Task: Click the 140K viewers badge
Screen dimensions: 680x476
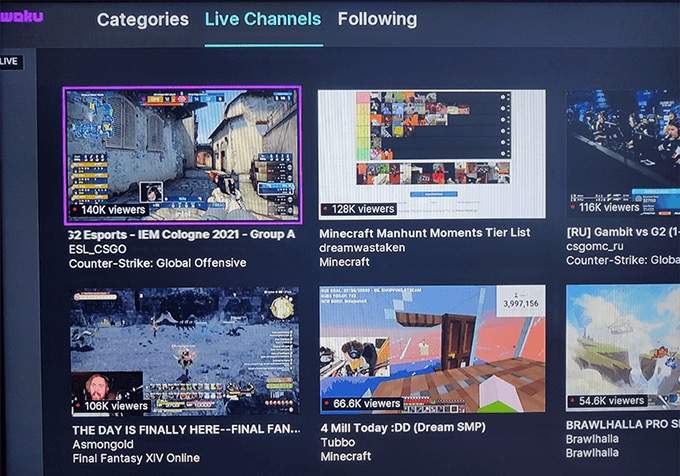Action: point(109,210)
